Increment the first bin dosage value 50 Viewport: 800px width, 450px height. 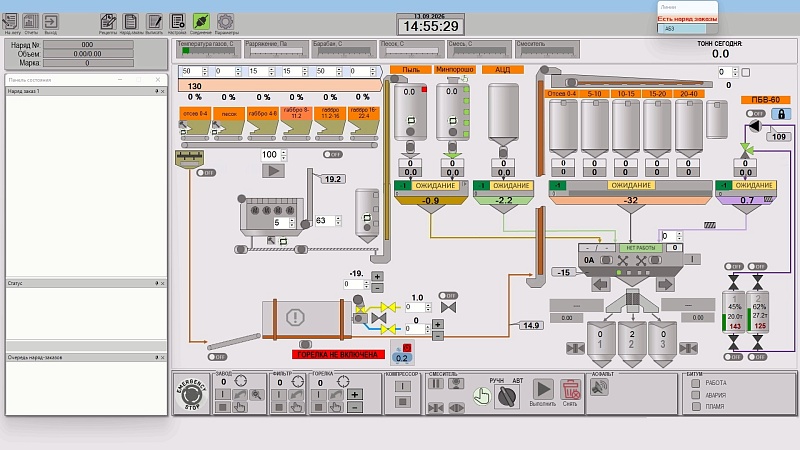click(205, 69)
